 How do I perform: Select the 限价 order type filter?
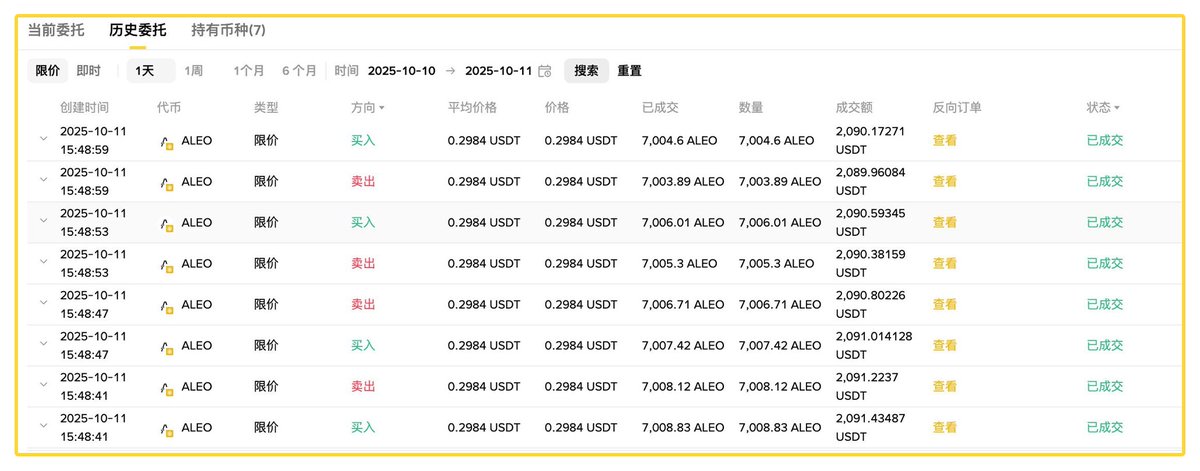coord(48,71)
